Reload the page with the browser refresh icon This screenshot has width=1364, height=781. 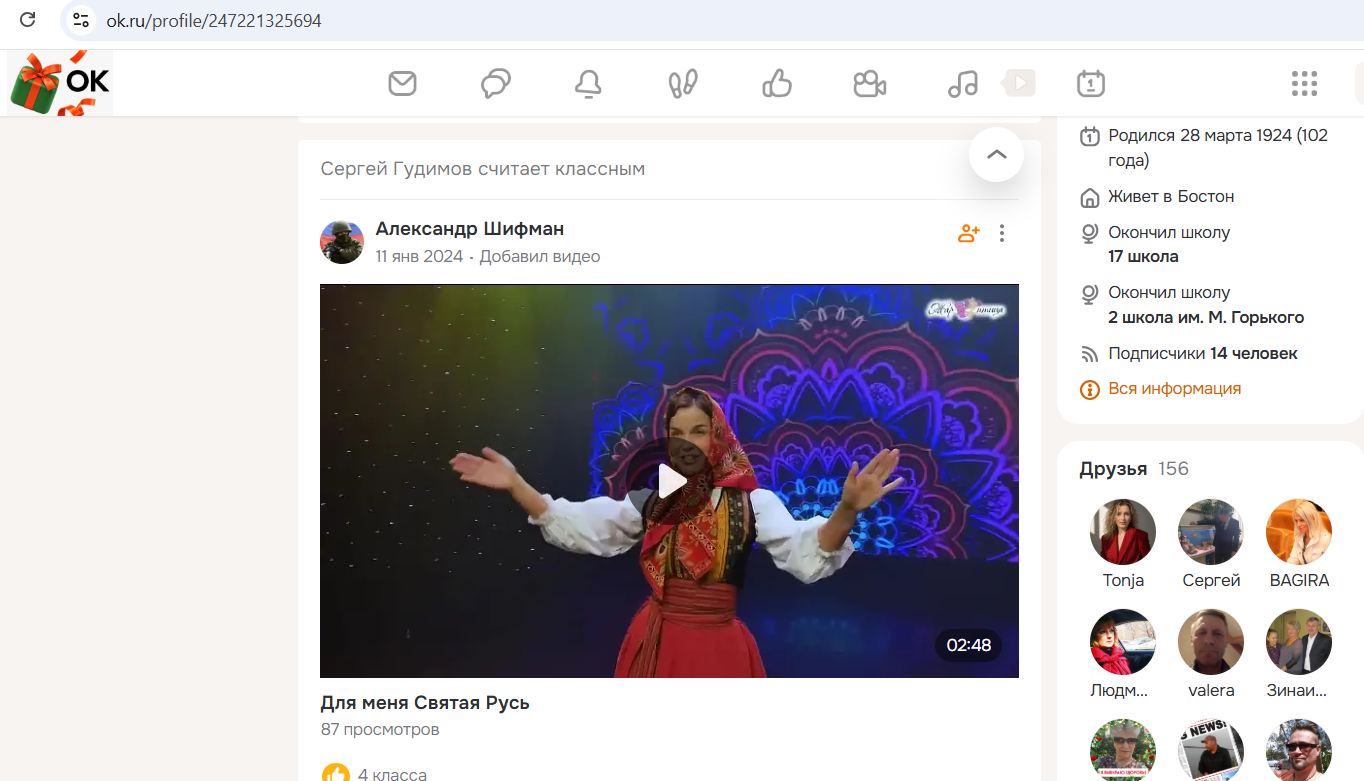click(x=27, y=19)
